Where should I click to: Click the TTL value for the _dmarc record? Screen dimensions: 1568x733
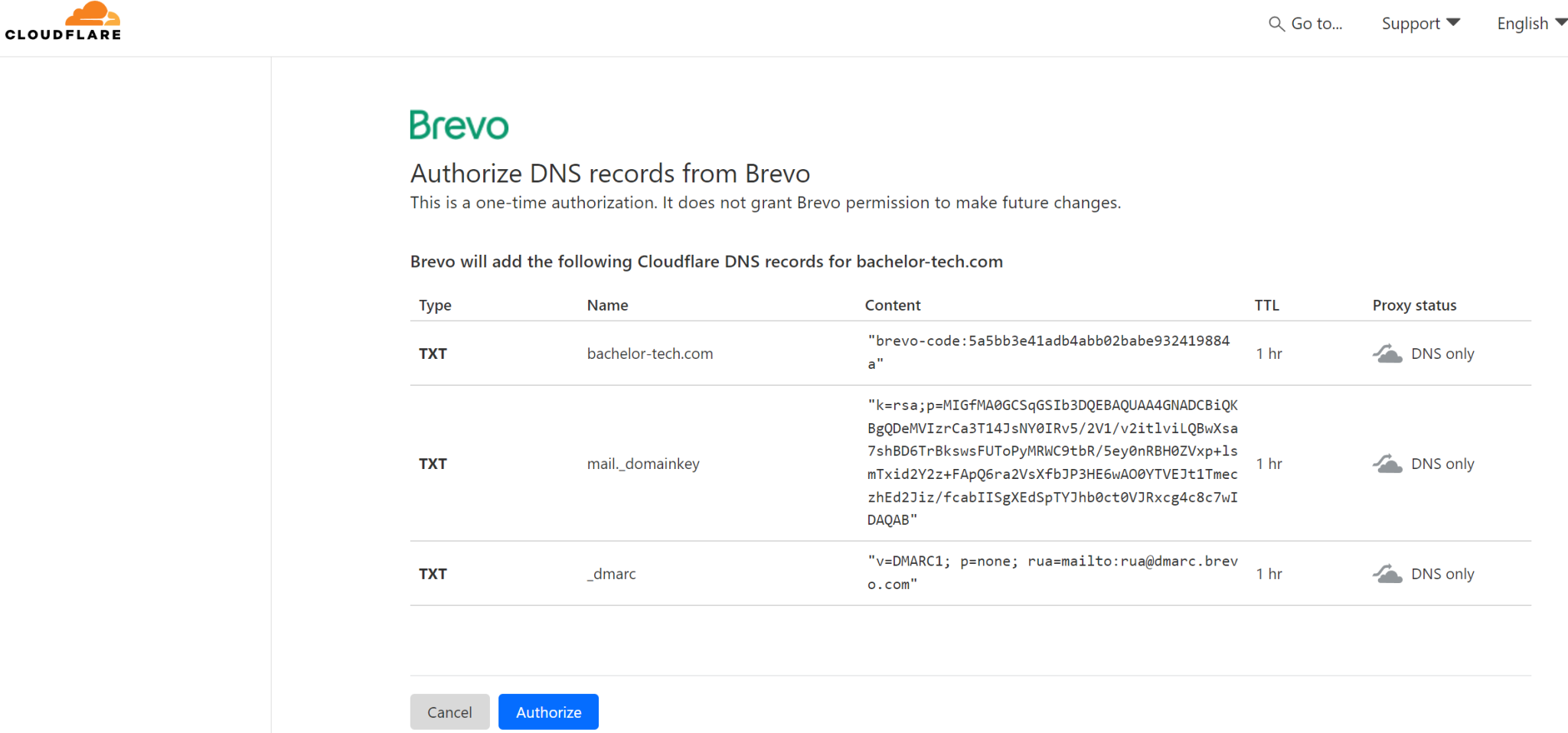[1269, 573]
